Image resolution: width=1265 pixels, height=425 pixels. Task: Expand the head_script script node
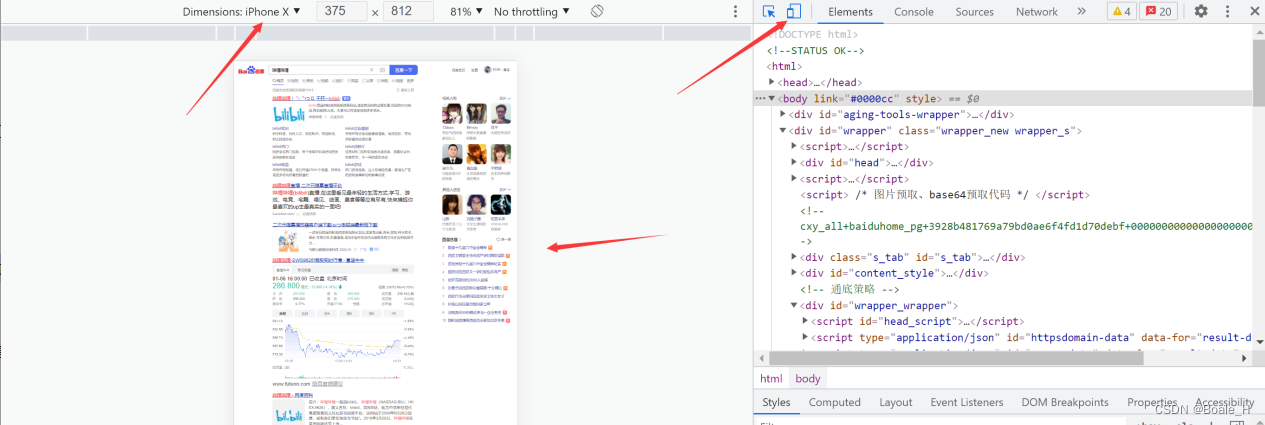tap(805, 321)
